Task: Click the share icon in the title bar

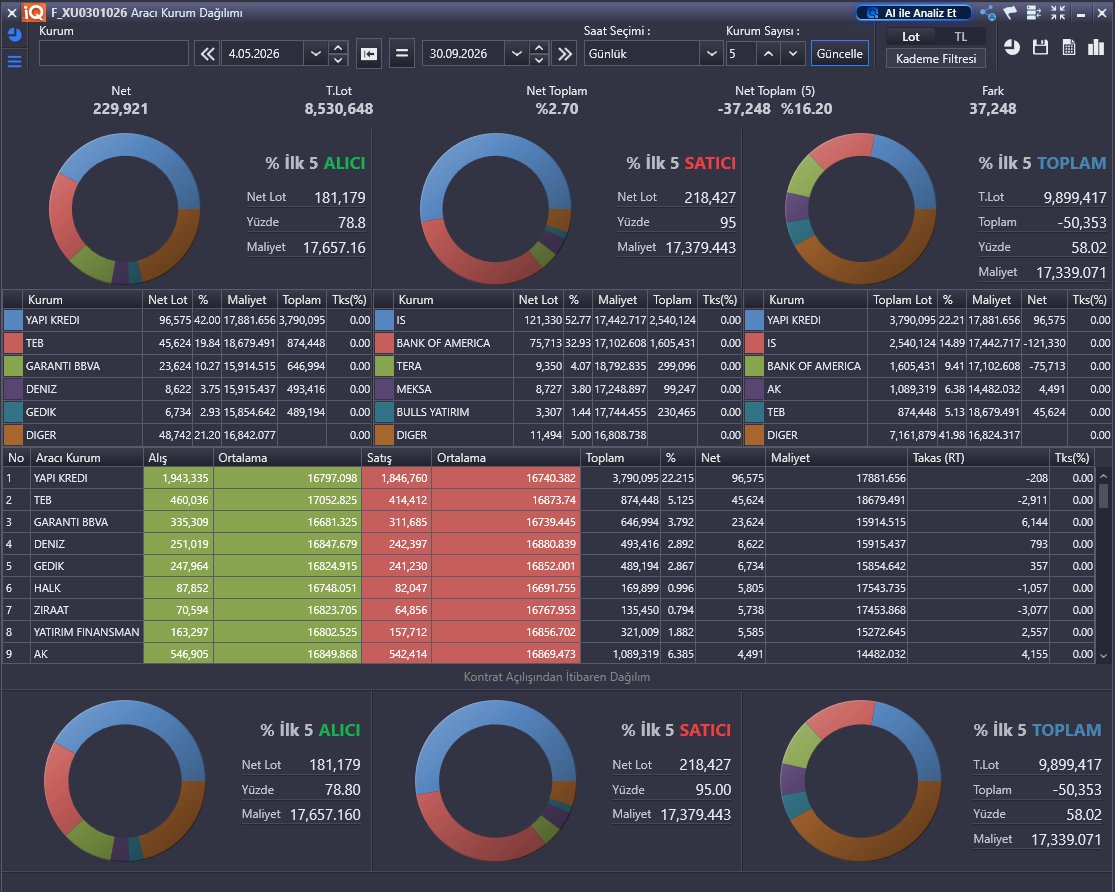Action: (x=988, y=13)
